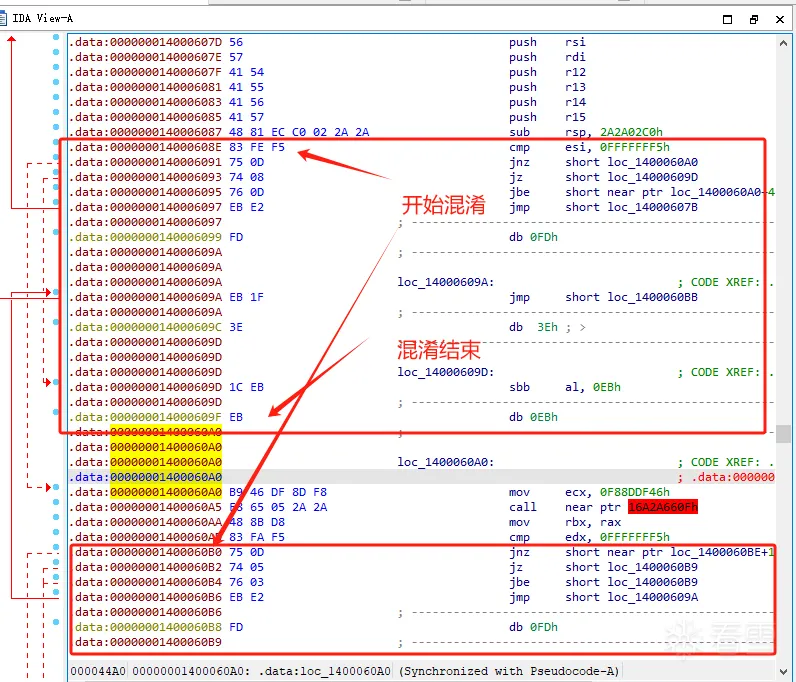The width and height of the screenshot is (796, 682).
Task: Click the address .data:000000014000607D
Action: (x=146, y=42)
